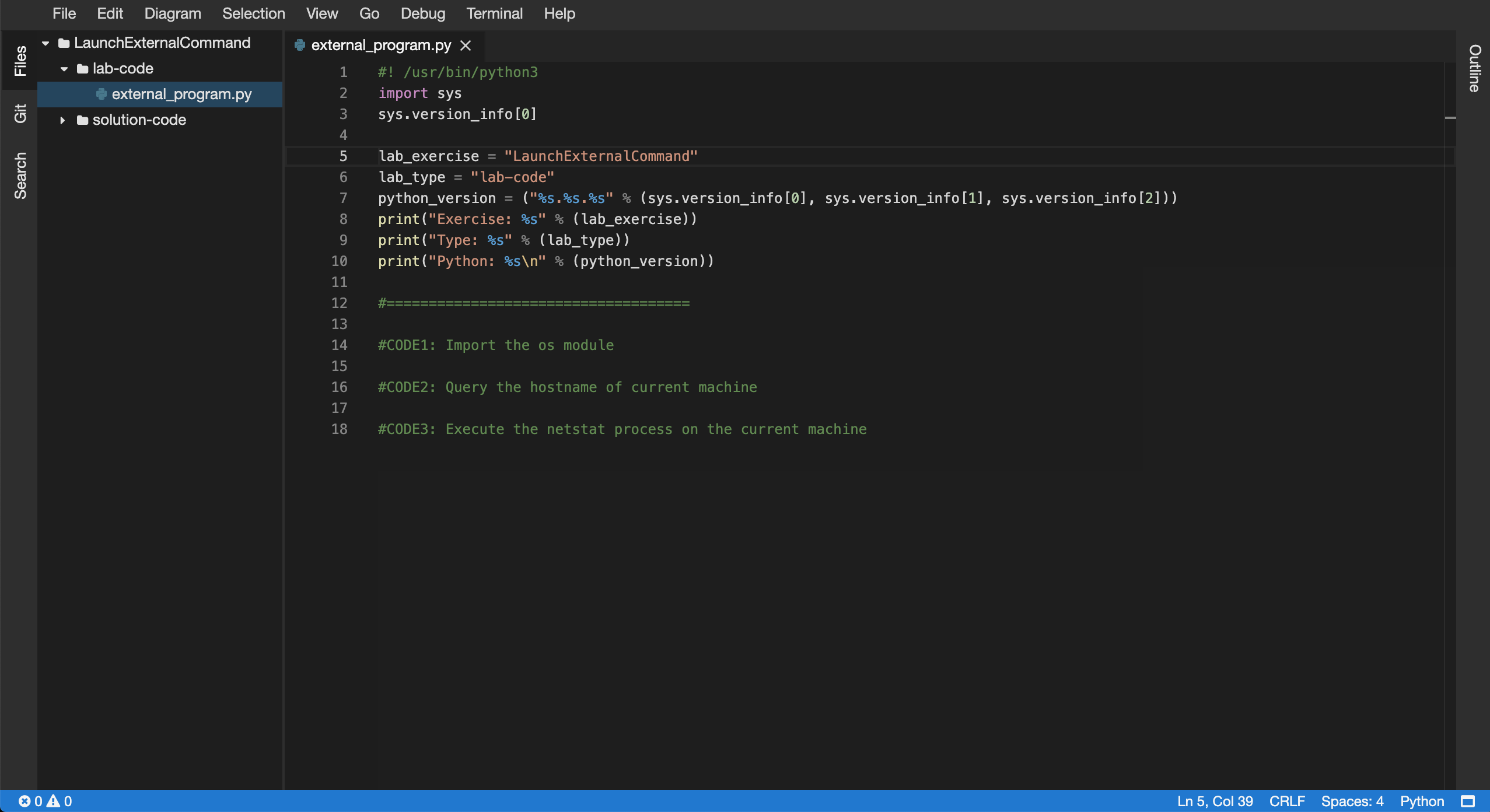Open the Debug menu
The height and width of the screenshot is (812, 1490).
423,13
